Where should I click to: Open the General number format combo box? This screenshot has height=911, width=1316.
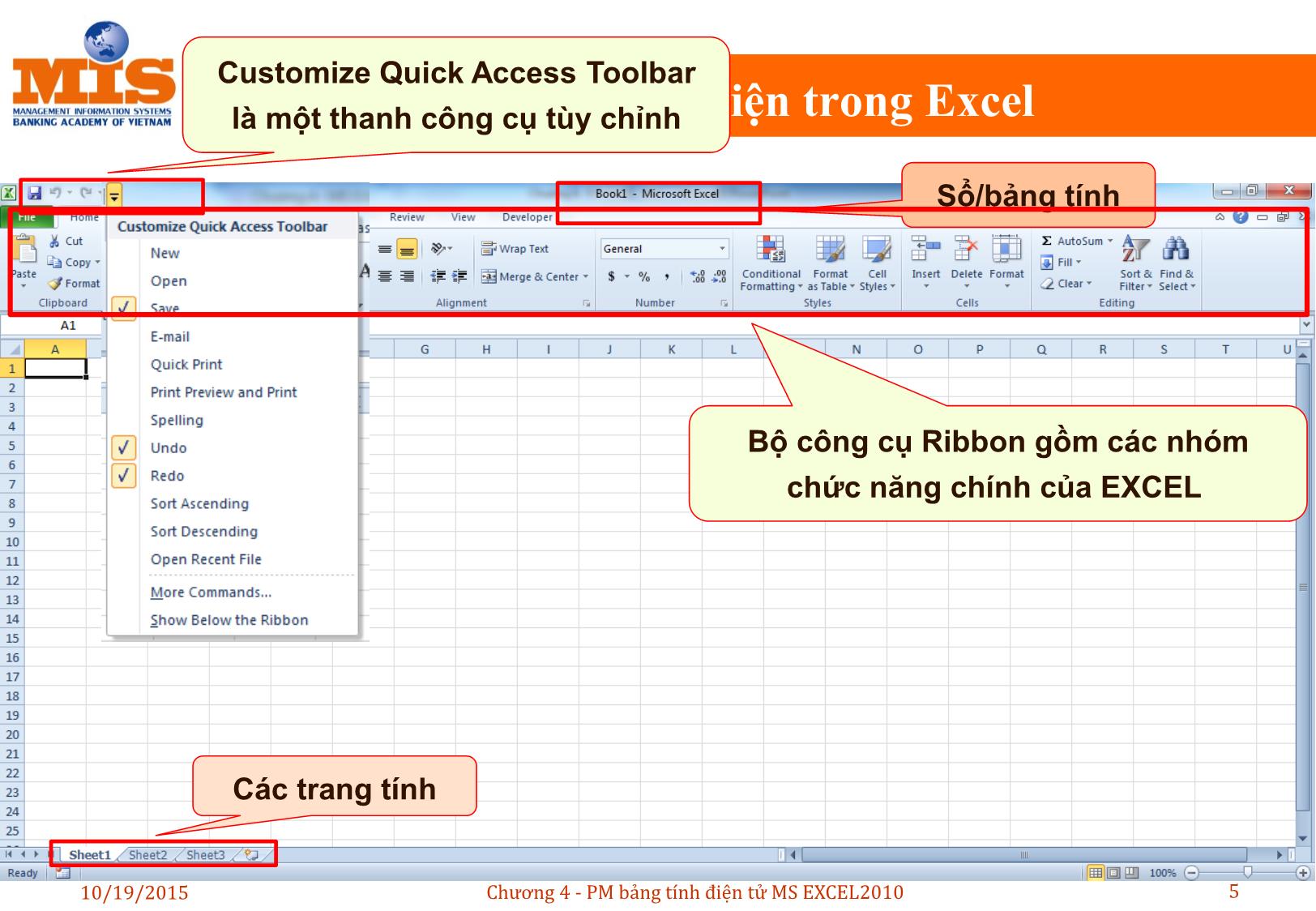664,249
